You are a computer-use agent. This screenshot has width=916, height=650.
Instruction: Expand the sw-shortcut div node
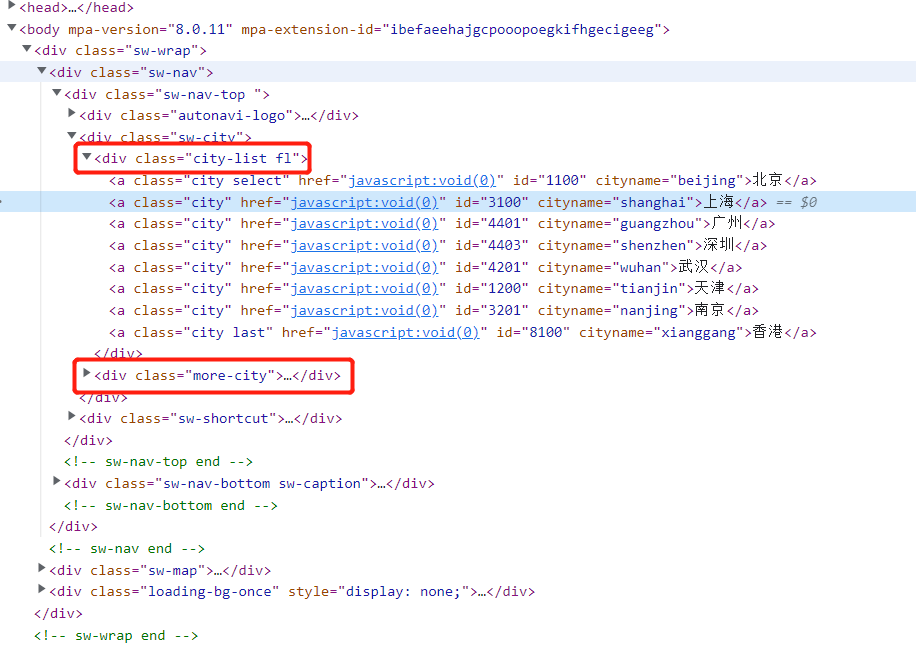point(71,417)
